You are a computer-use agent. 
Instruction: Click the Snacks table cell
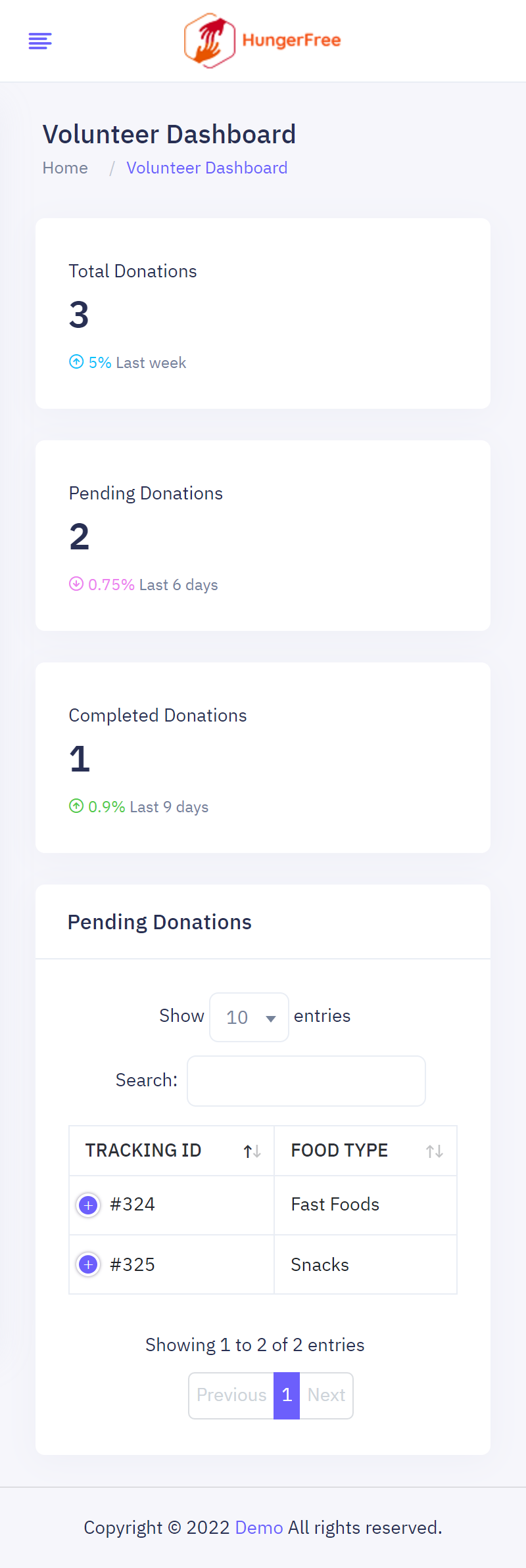click(320, 1265)
